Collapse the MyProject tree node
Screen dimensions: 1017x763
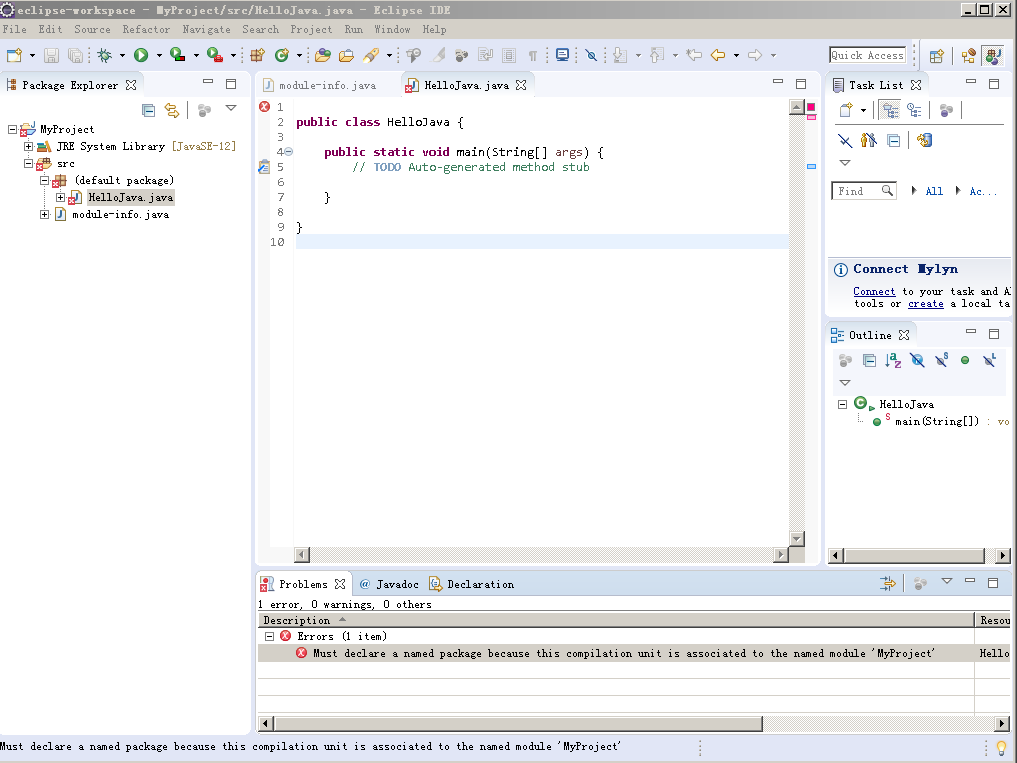point(12,129)
